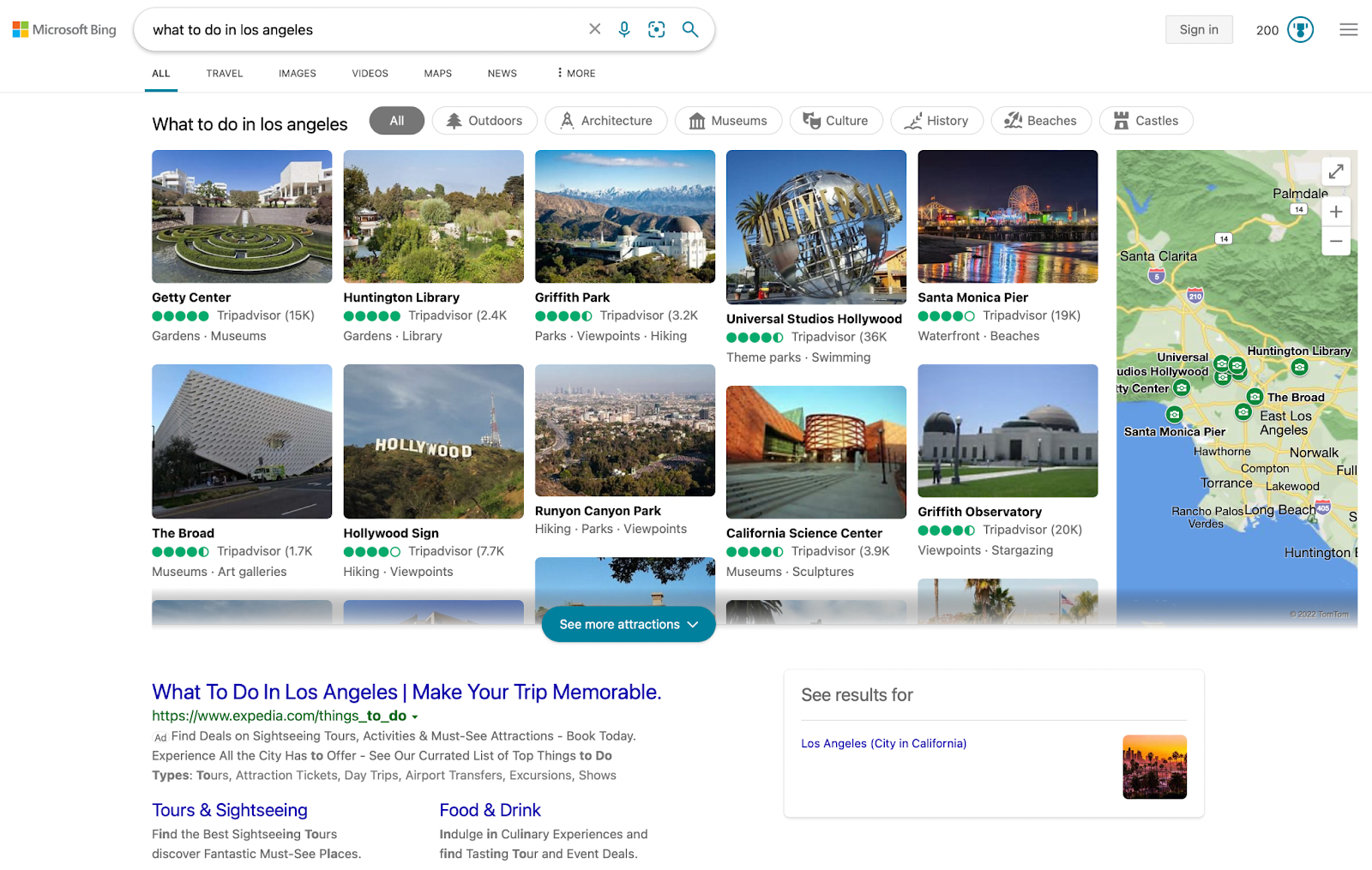The image size is (1372, 870).
Task: Open the Griffith Park photo
Action: [625, 216]
